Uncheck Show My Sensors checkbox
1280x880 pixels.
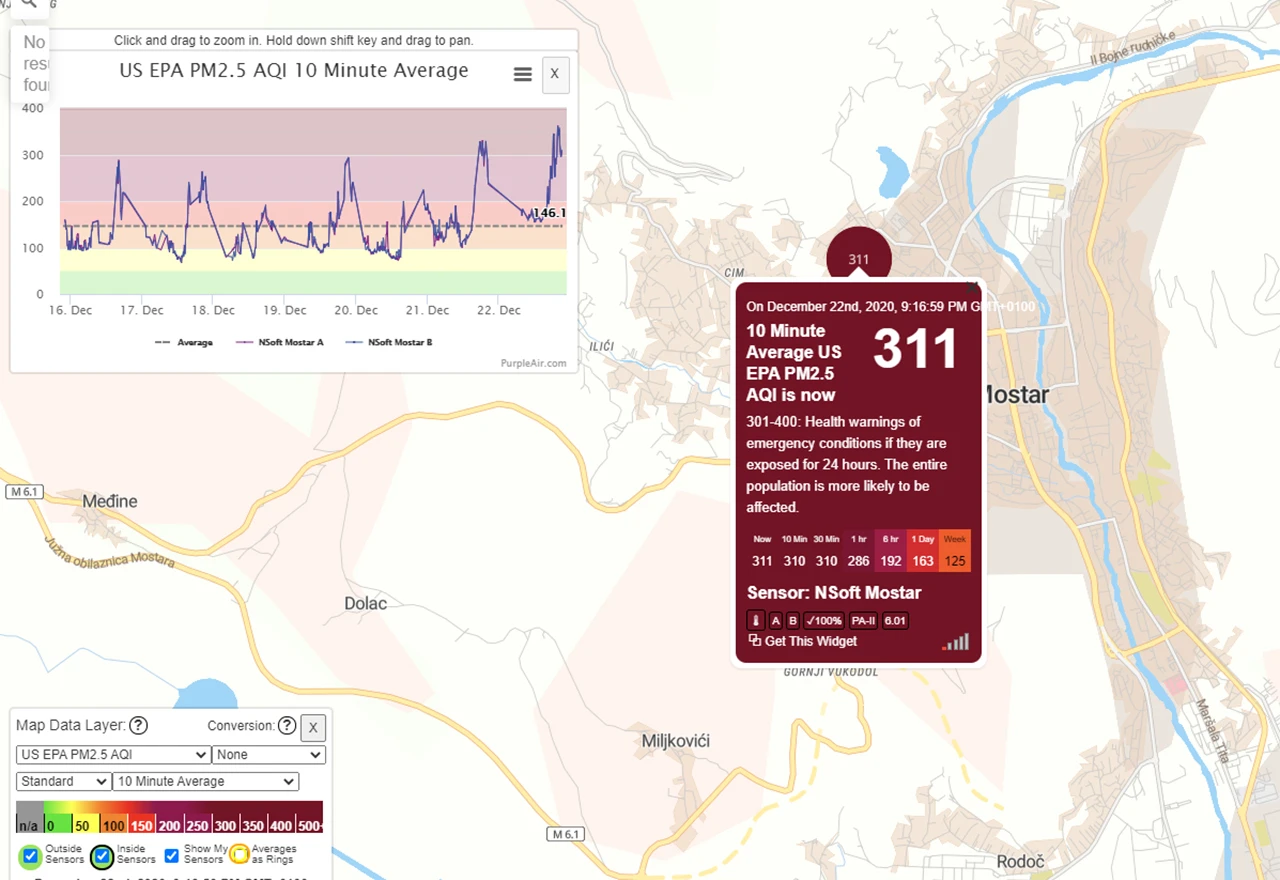pos(171,856)
